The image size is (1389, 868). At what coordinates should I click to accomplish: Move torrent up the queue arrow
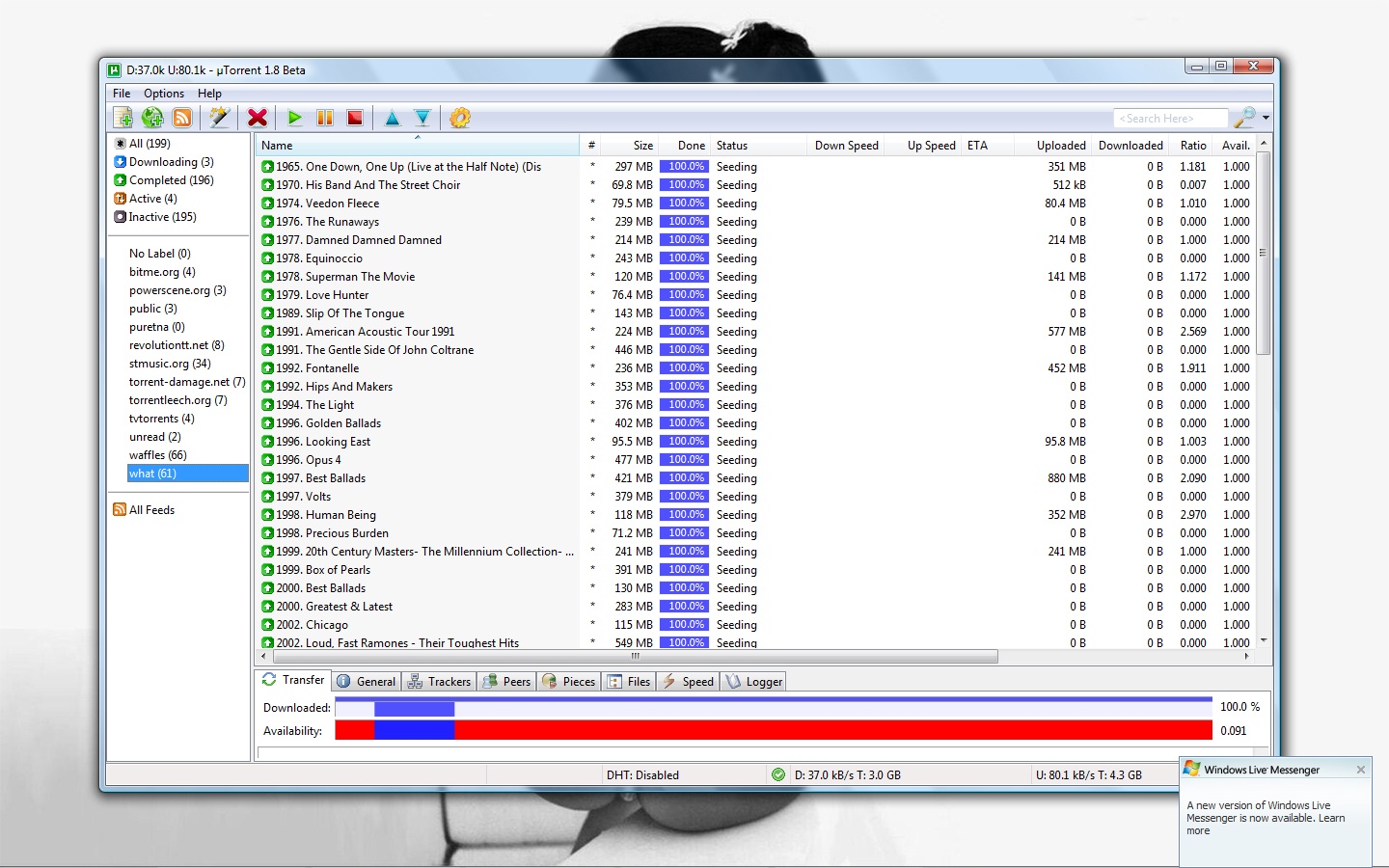pos(393,118)
